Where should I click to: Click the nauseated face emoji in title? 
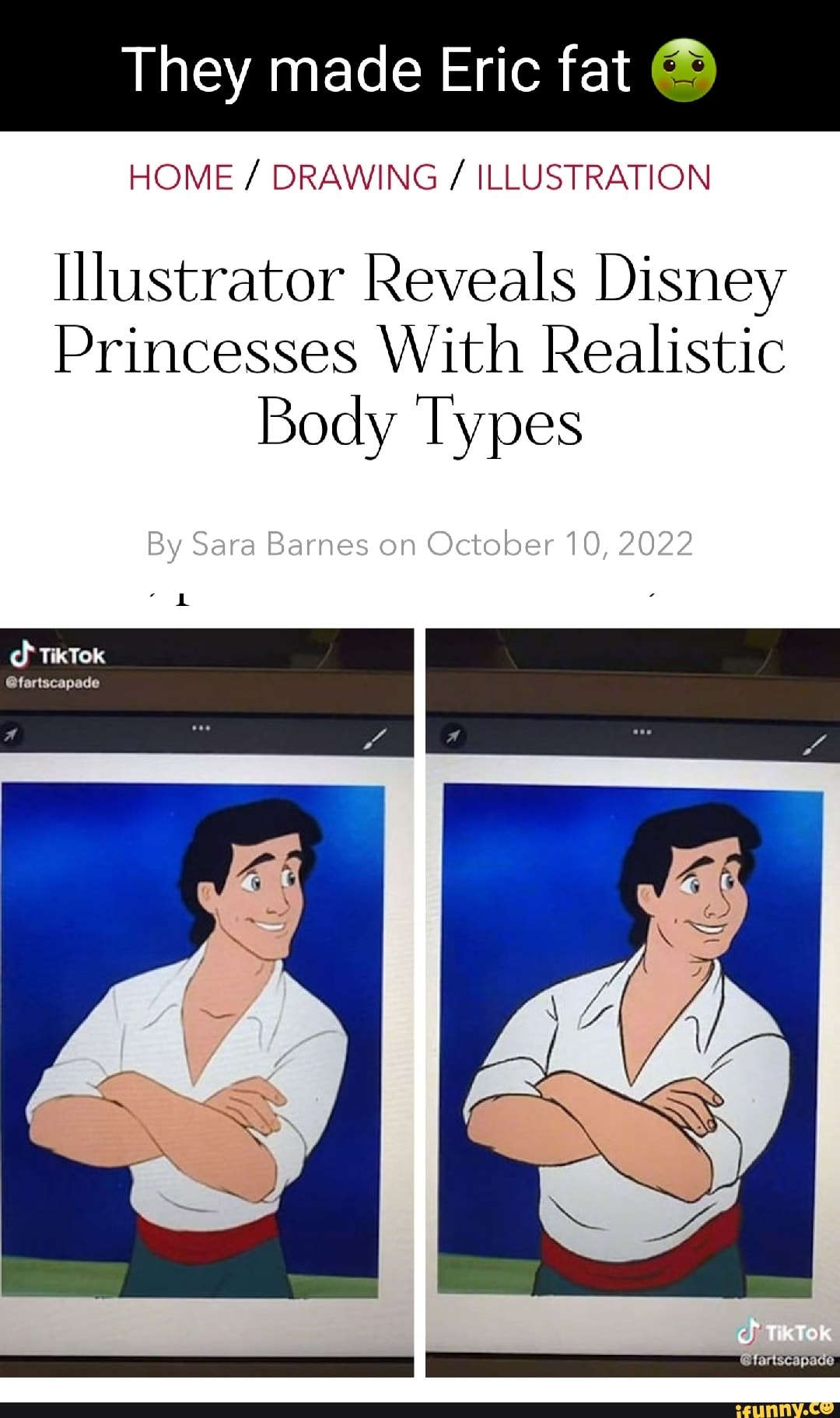[x=683, y=70]
